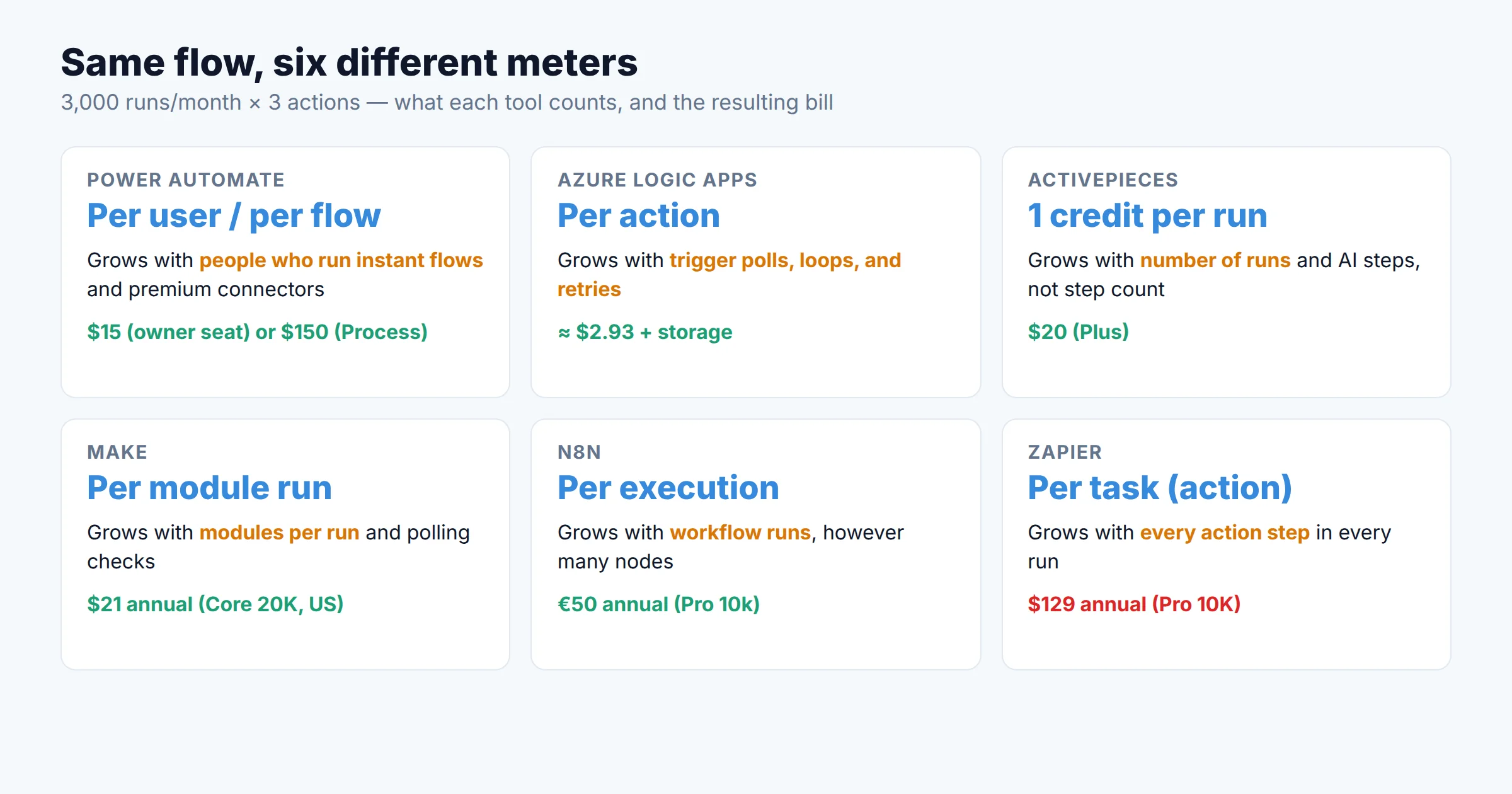Click 'trigger polls, loops, and retries' highlight

coord(730,275)
